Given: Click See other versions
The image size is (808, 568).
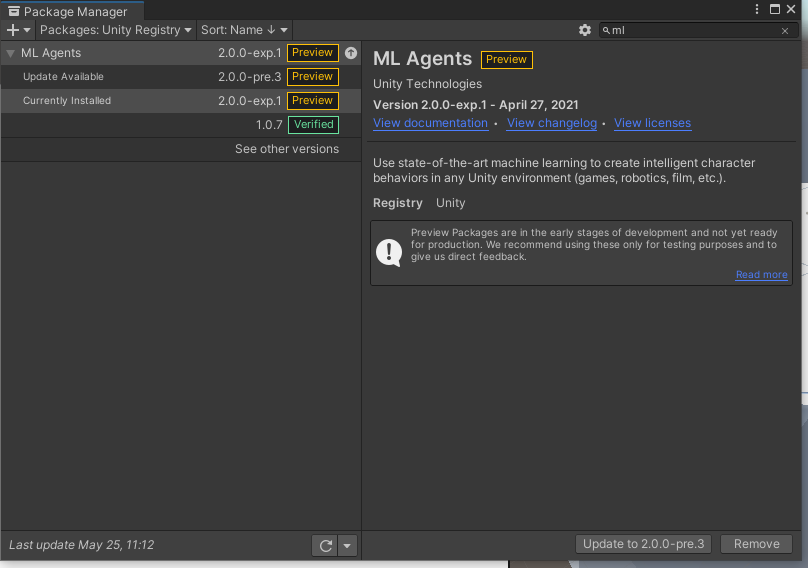Looking at the screenshot, I should coord(287,149).
